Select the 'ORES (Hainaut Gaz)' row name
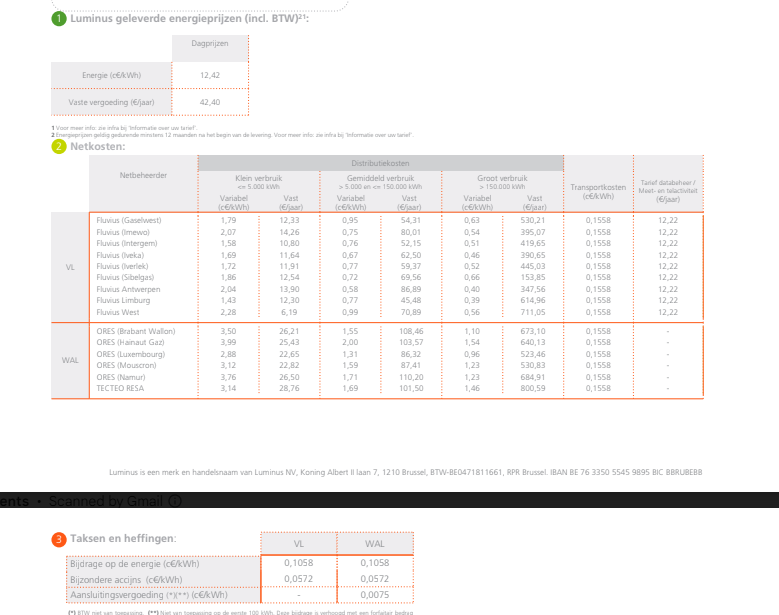779x615 pixels. (130, 342)
